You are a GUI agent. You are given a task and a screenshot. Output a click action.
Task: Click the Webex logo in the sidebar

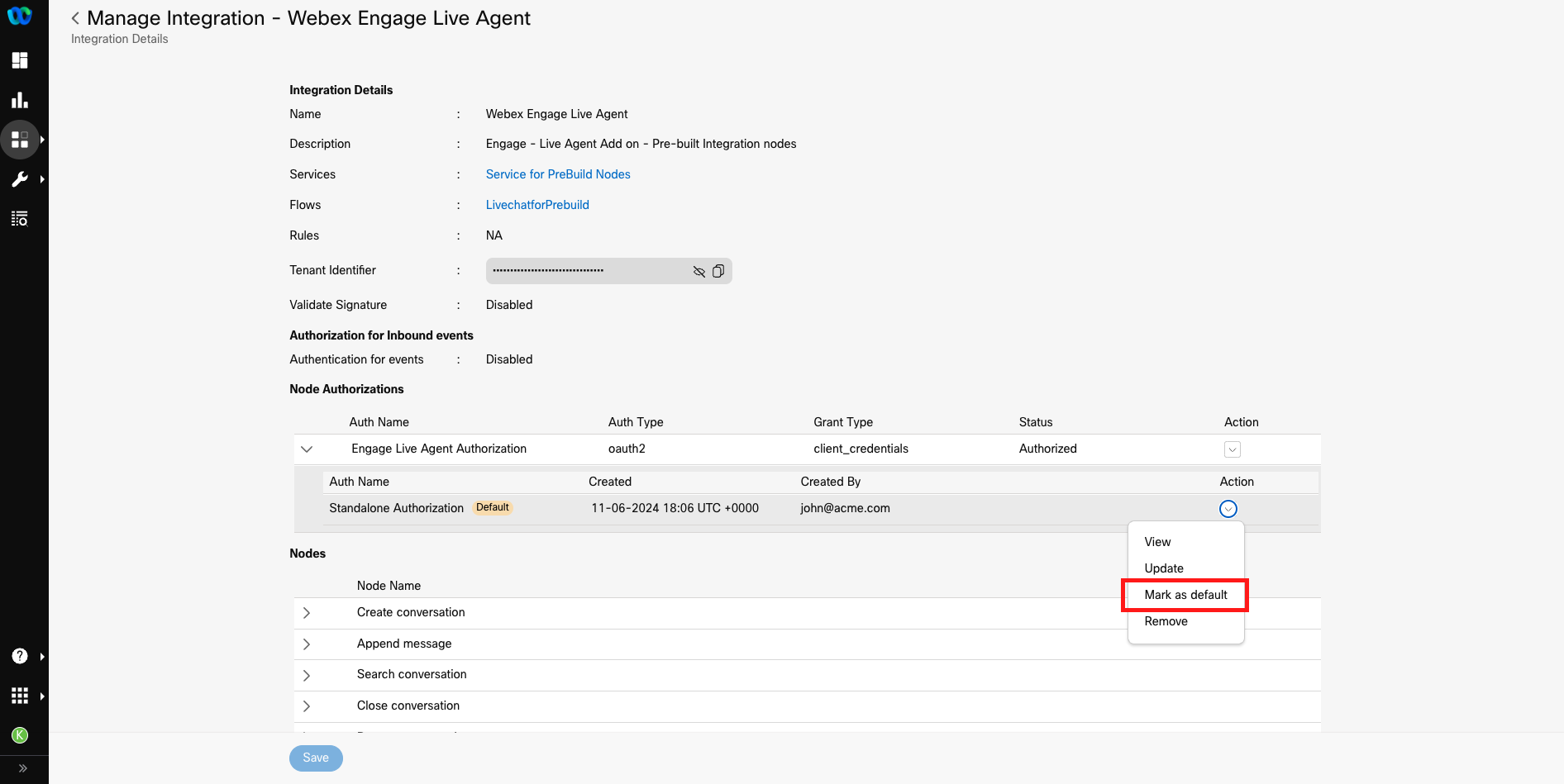click(20, 16)
